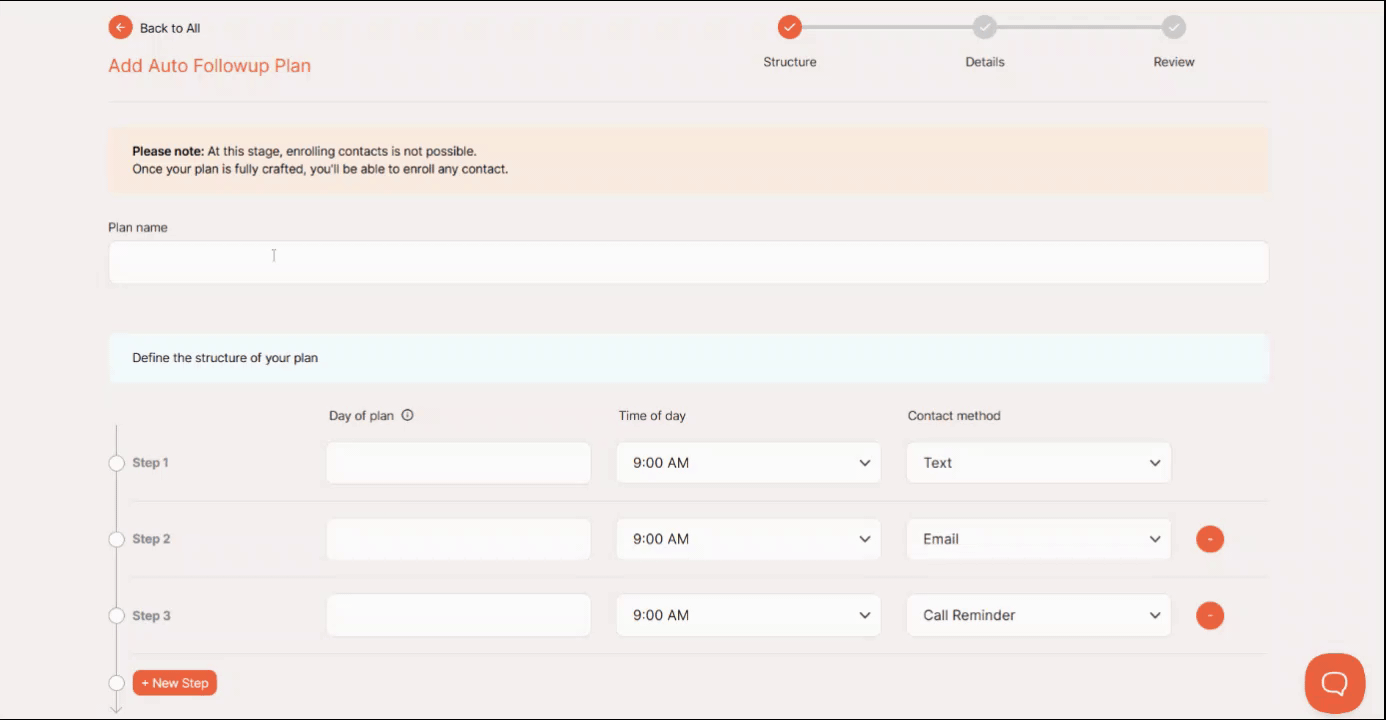Image resolution: width=1386 pixels, height=720 pixels.
Task: Click the info icon beside Day of plan
Action: click(x=407, y=415)
